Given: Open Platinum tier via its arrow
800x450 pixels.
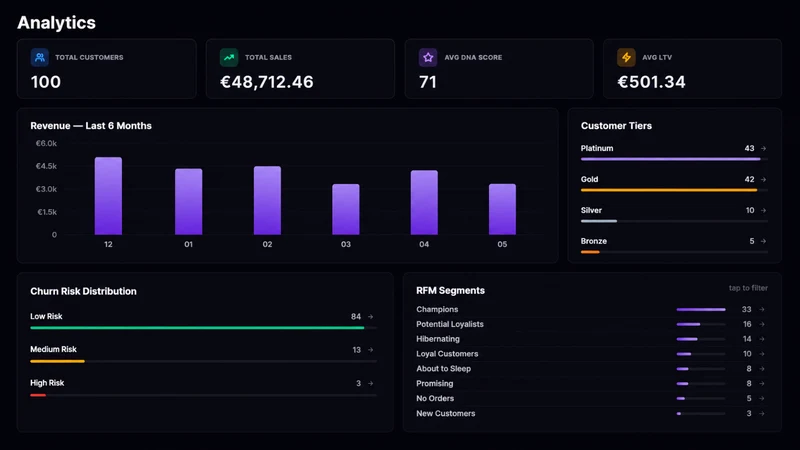Looking at the screenshot, I should point(763,148).
